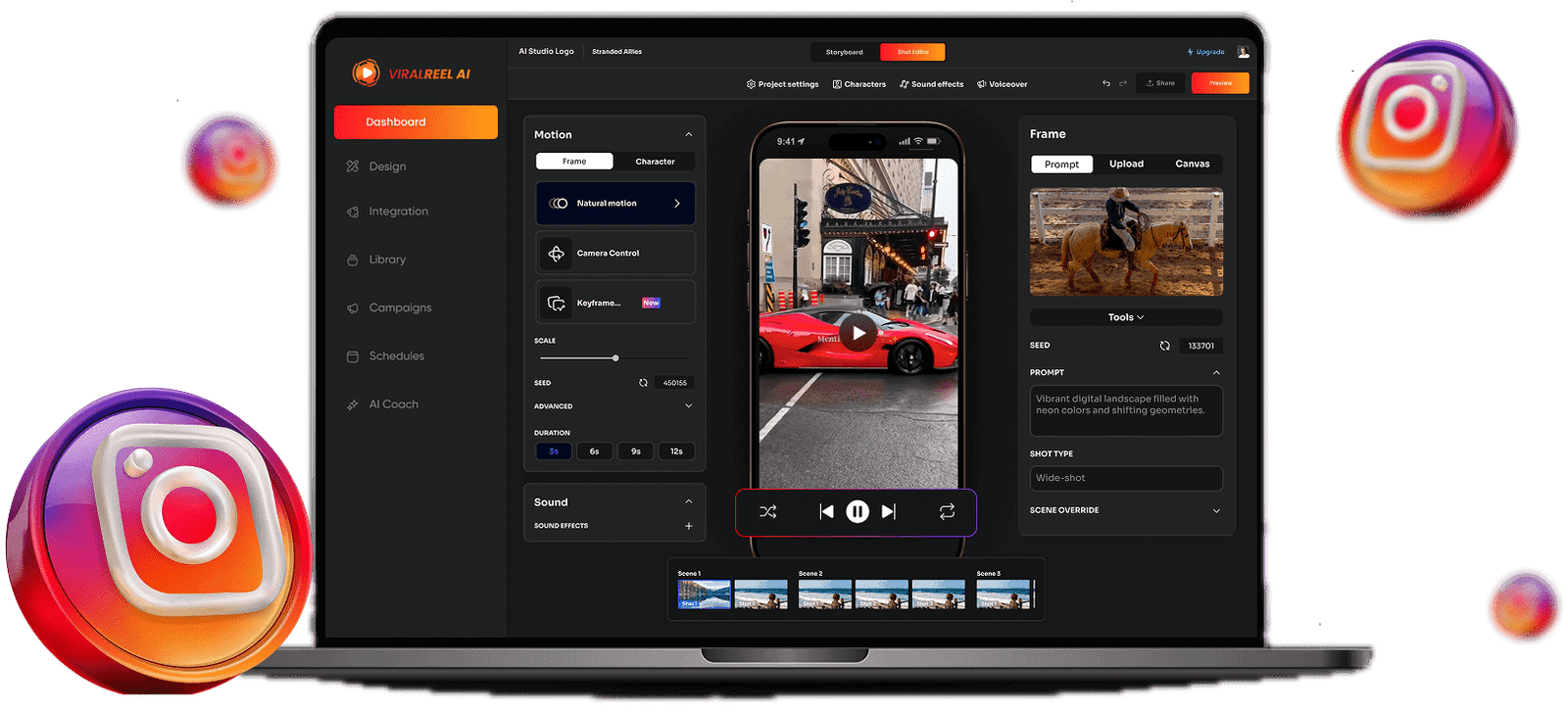Expand the Scene Override section
The height and width of the screenshot is (710, 1568).
[x=1216, y=511]
